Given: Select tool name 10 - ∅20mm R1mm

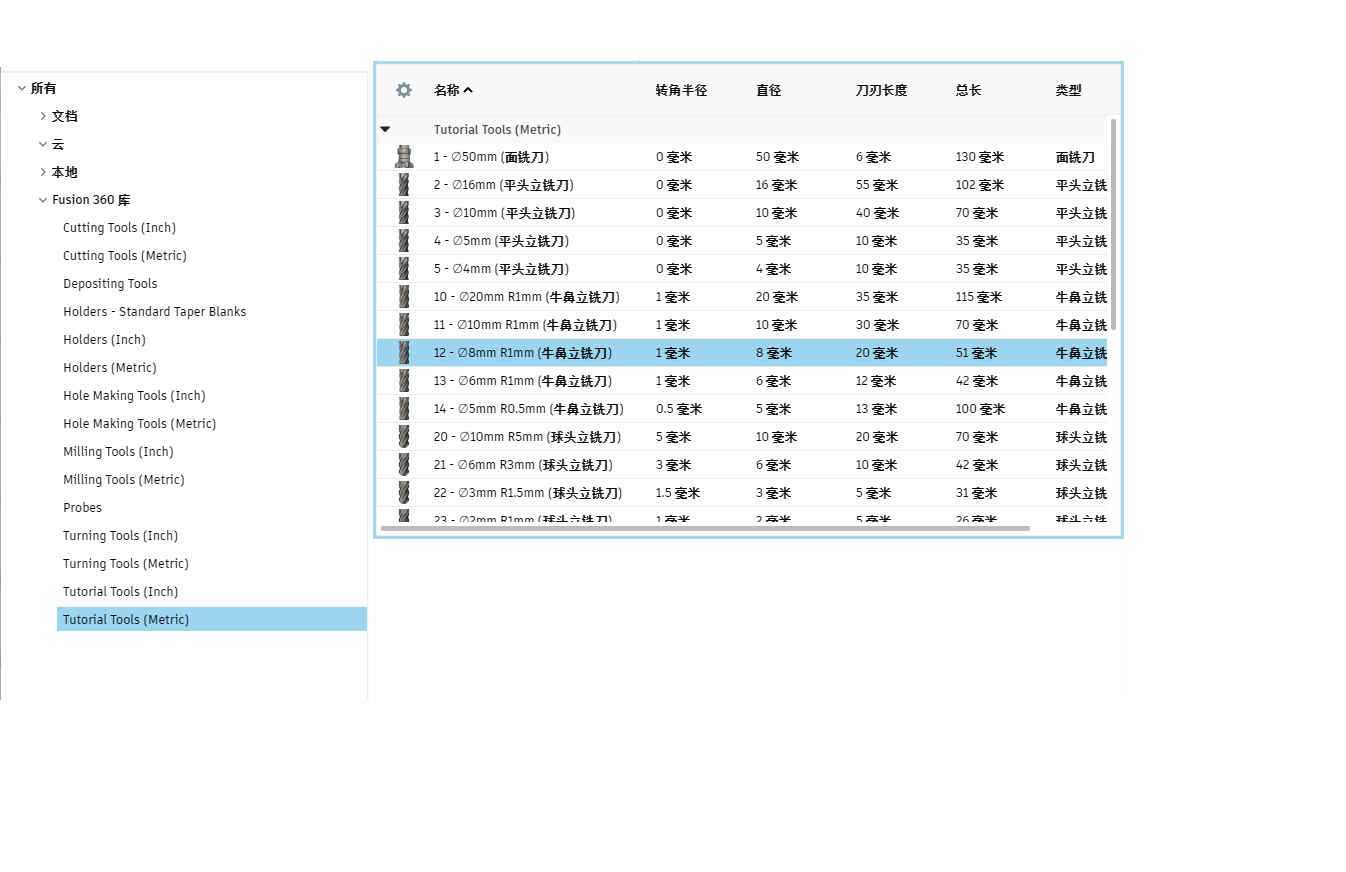Looking at the screenshot, I should click(x=527, y=297).
